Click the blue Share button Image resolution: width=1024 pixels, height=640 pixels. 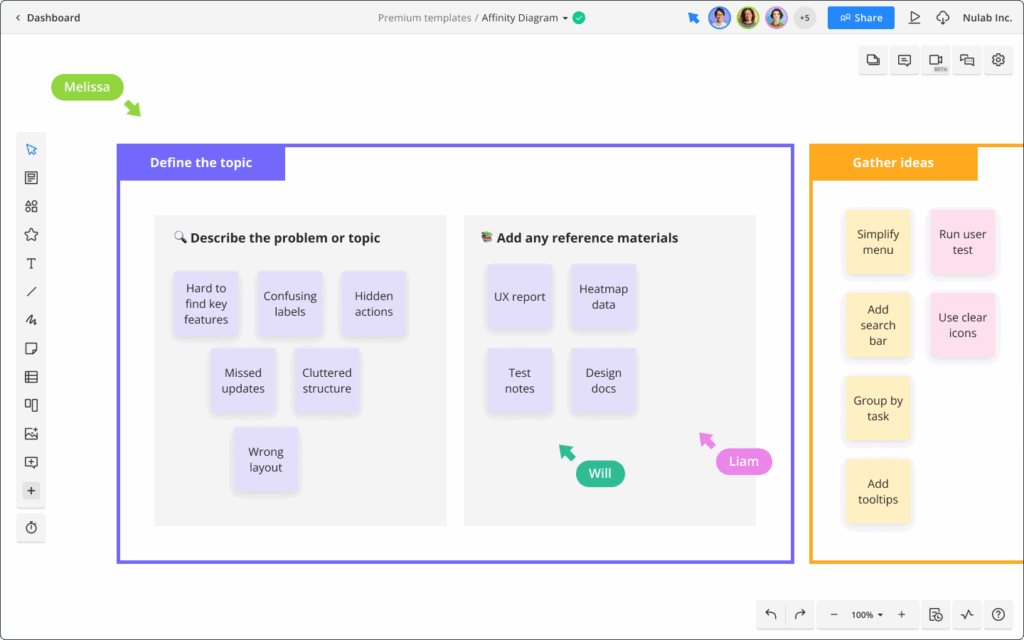(860, 18)
